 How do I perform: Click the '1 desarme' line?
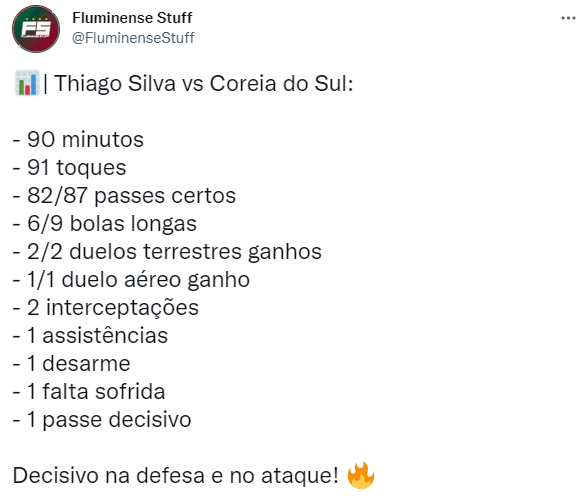[x=71, y=363]
